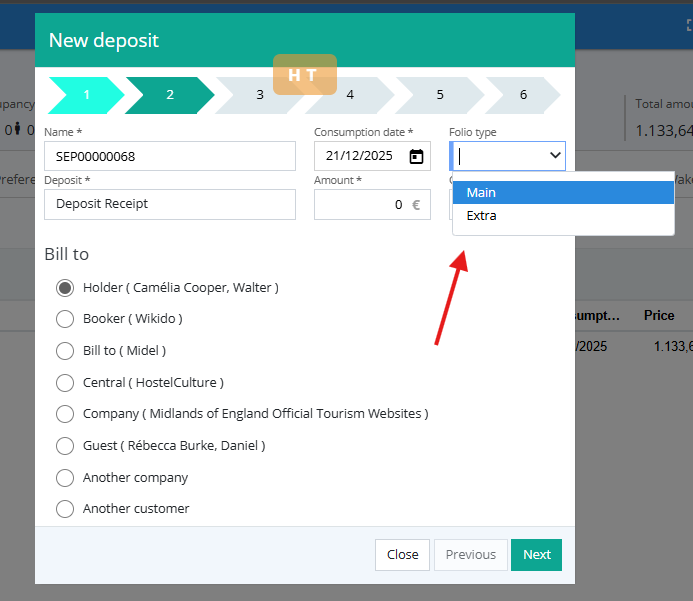Image resolution: width=693 pixels, height=601 pixels.
Task: Jump to wizard step 6
Action: [523, 95]
